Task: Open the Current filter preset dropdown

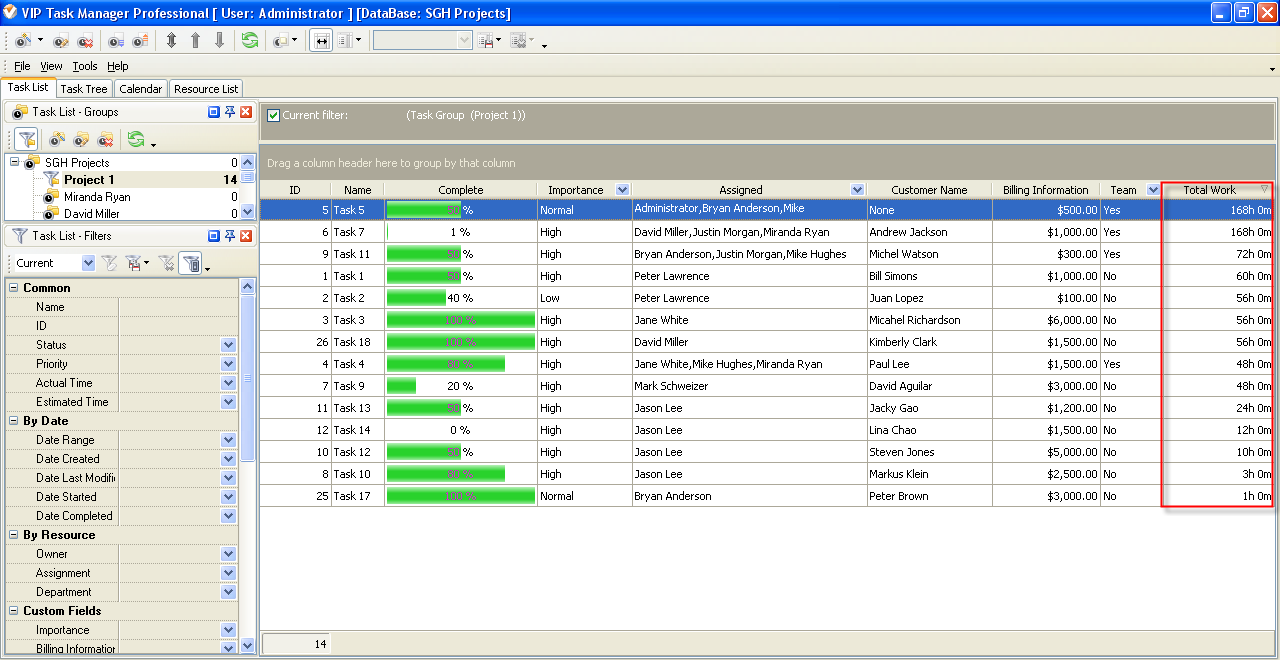Action: [x=88, y=263]
